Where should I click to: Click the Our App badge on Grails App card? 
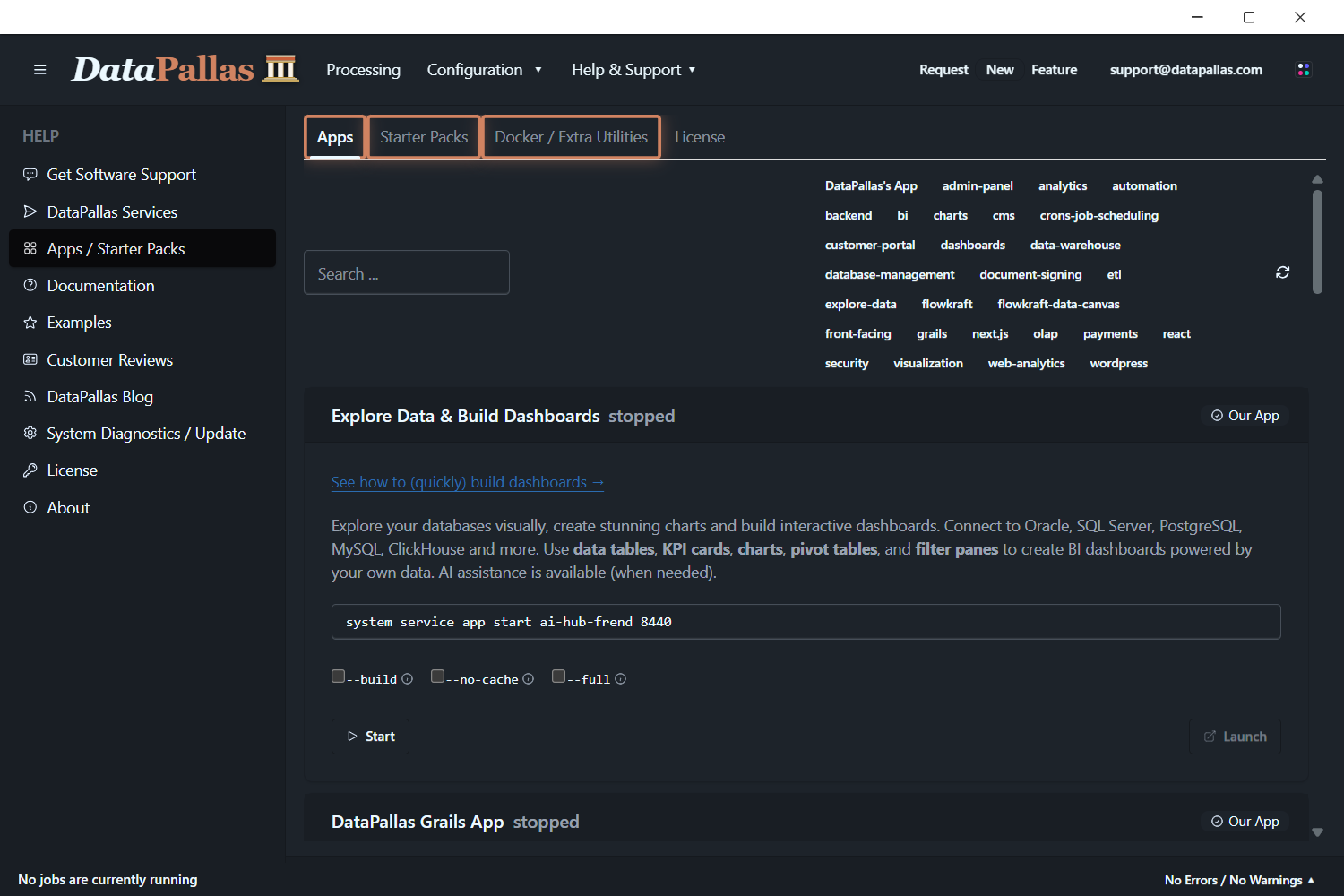point(1245,822)
